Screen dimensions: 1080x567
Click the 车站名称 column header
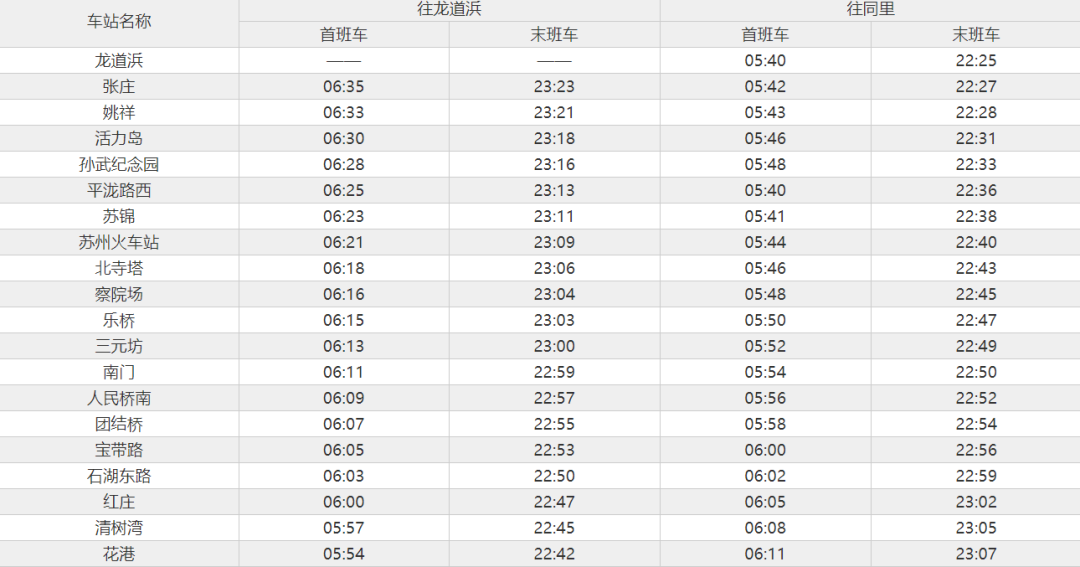pyautogui.click(x=119, y=21)
